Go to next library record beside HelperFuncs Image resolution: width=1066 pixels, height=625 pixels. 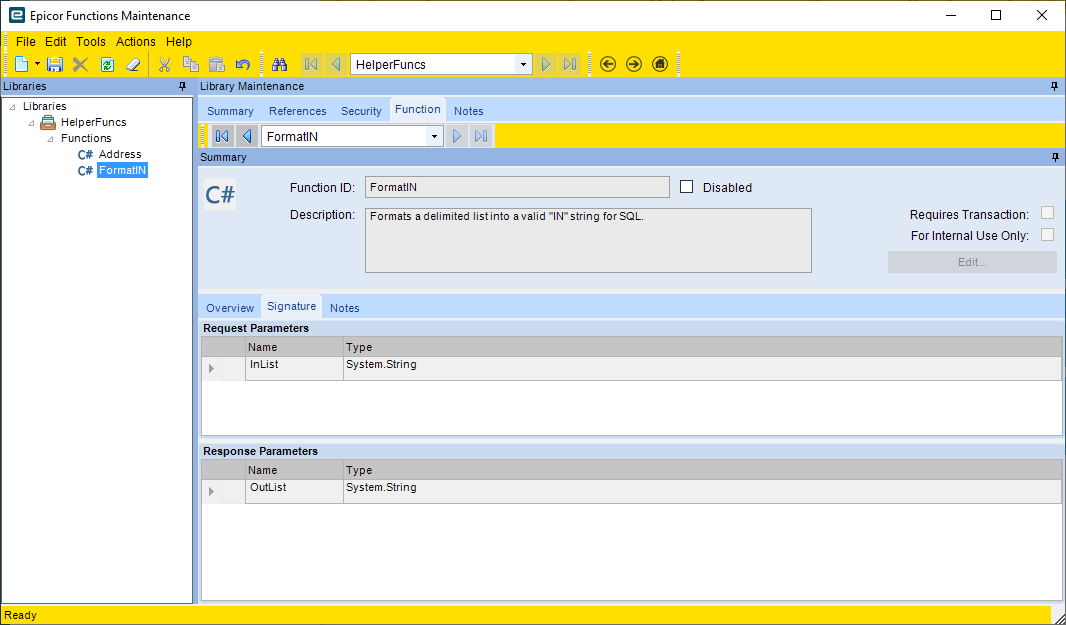[x=545, y=64]
